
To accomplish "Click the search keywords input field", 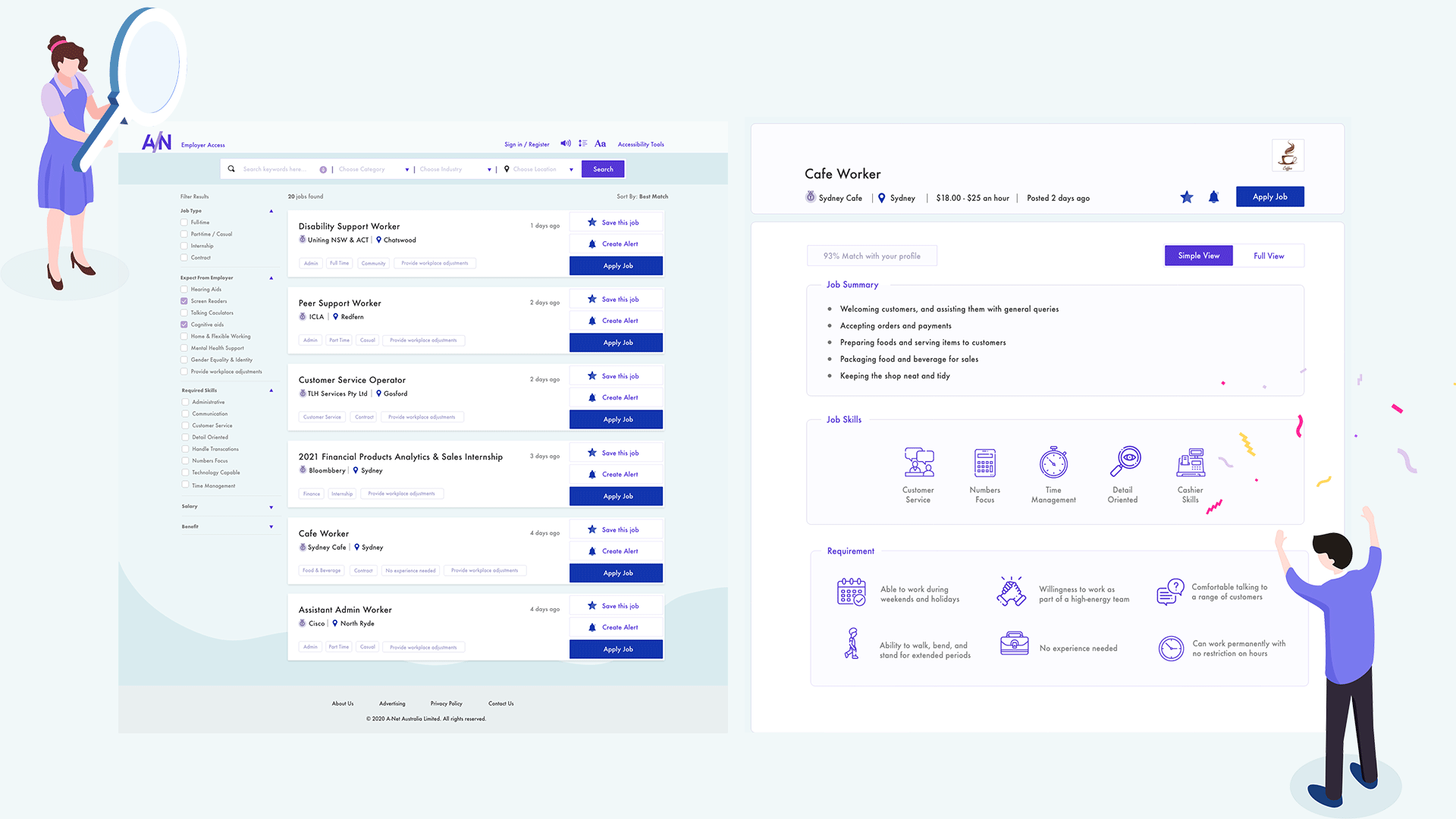I will pyautogui.click(x=277, y=169).
